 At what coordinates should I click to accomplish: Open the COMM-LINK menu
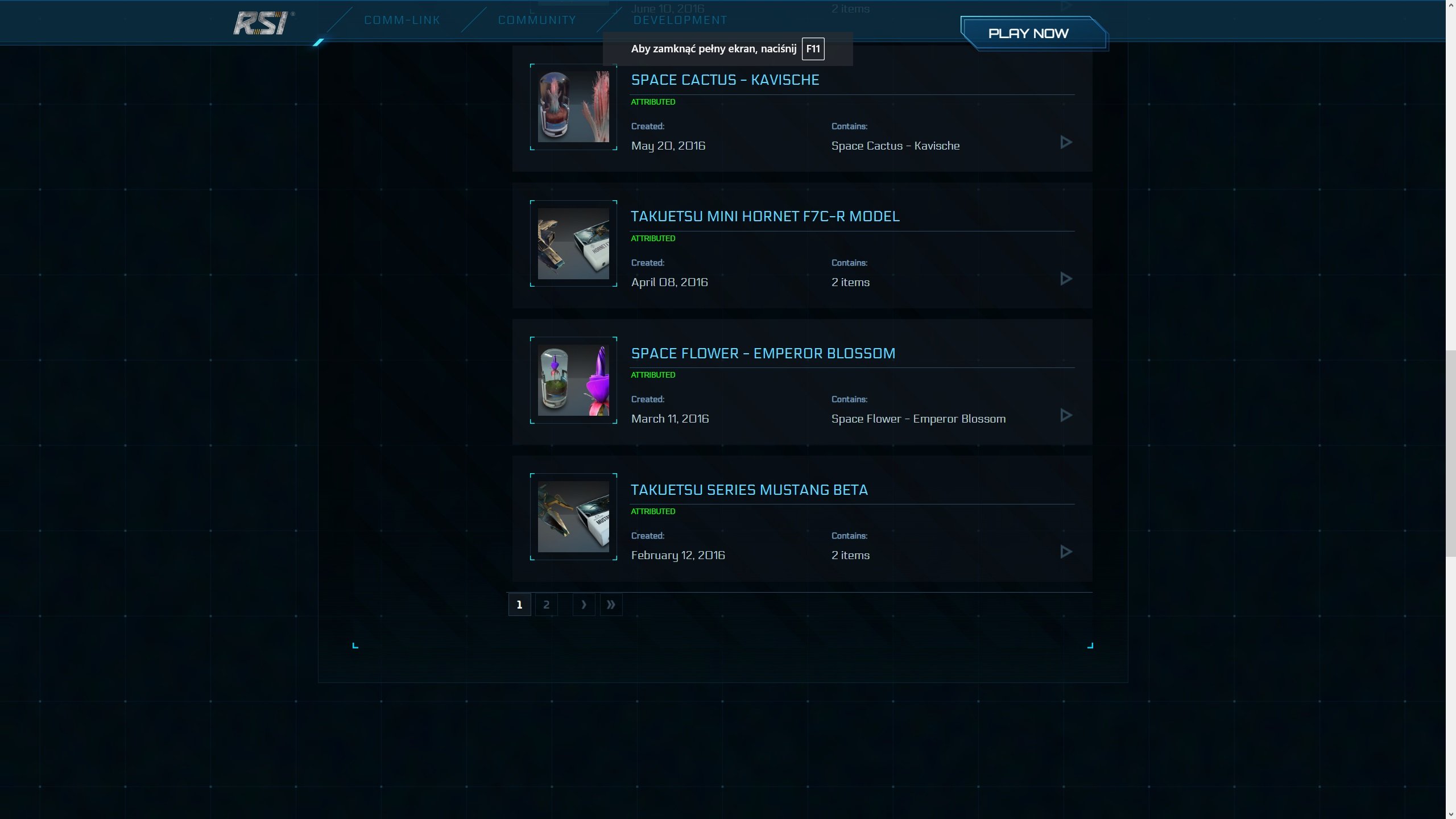tap(402, 20)
